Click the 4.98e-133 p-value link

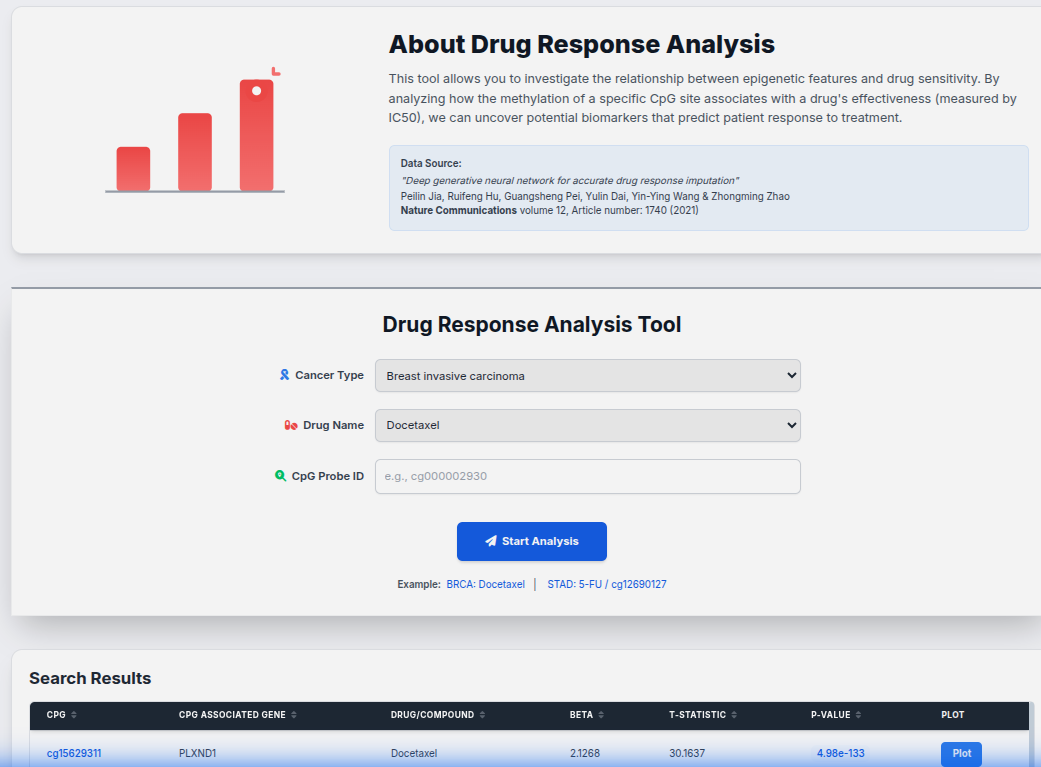[x=840, y=753]
